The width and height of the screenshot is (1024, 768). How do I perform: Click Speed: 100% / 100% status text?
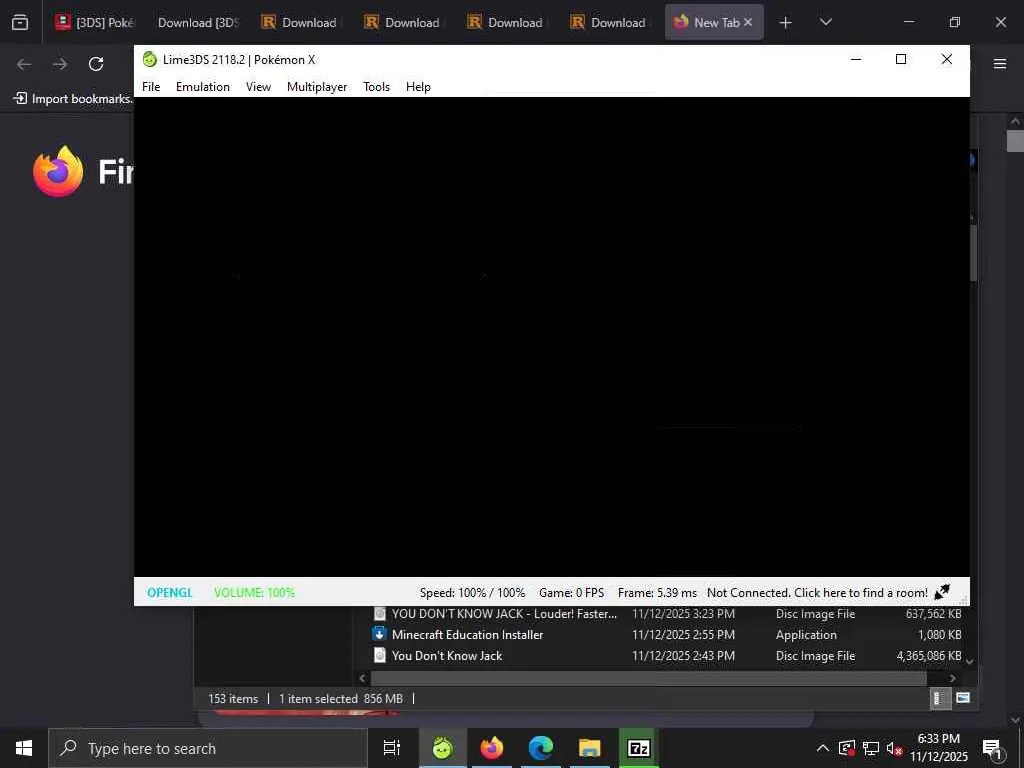tap(472, 593)
